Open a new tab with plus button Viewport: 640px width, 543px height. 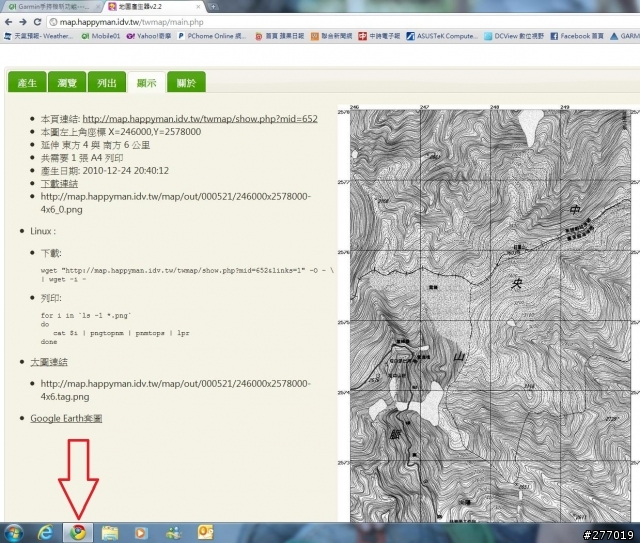click(x=213, y=7)
